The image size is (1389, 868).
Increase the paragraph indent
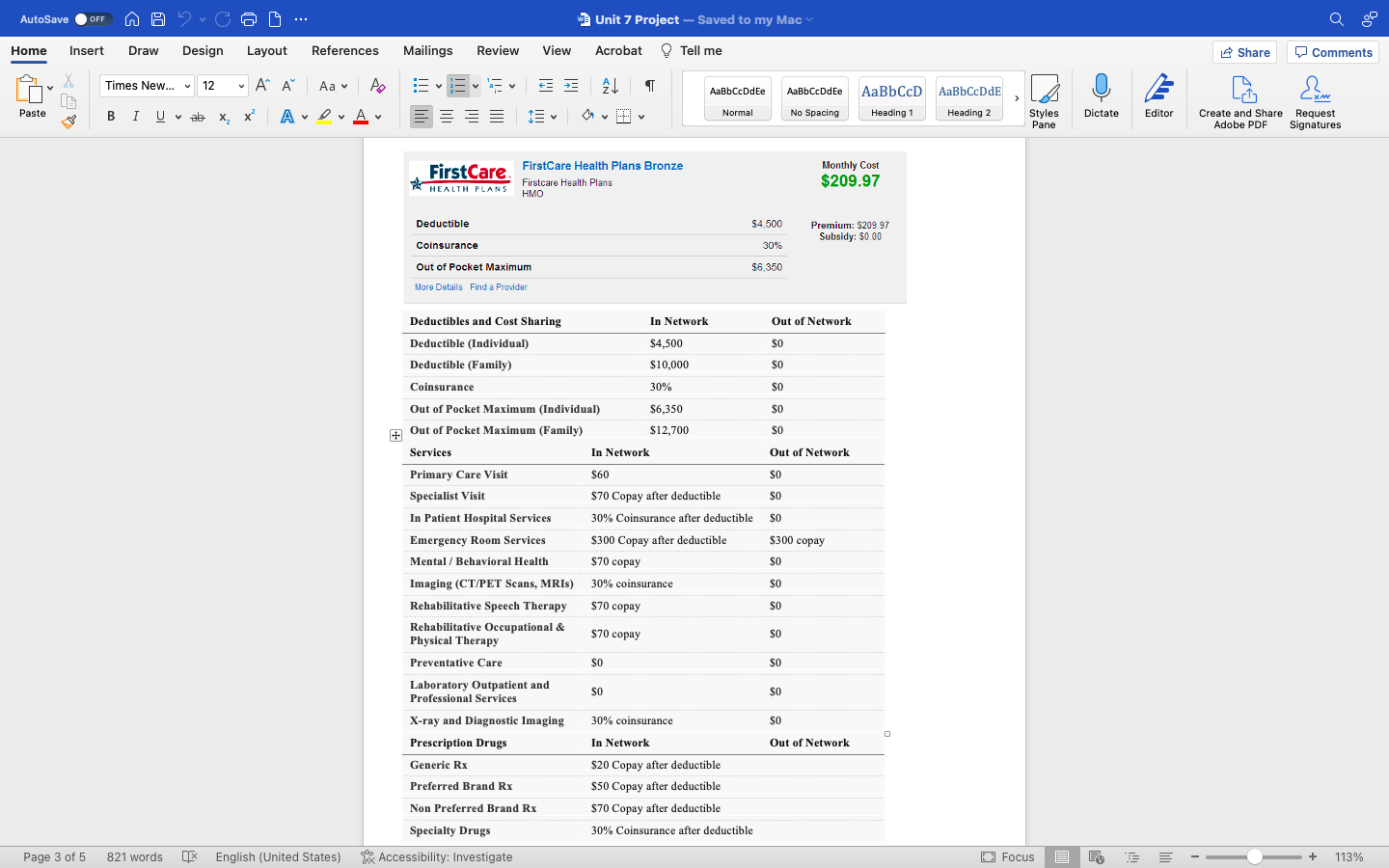click(571, 86)
